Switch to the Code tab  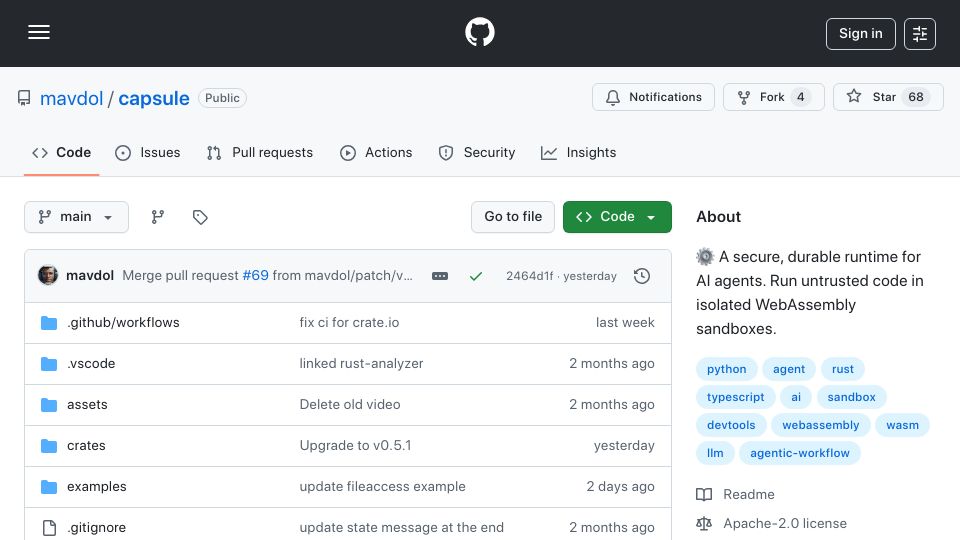tap(61, 152)
